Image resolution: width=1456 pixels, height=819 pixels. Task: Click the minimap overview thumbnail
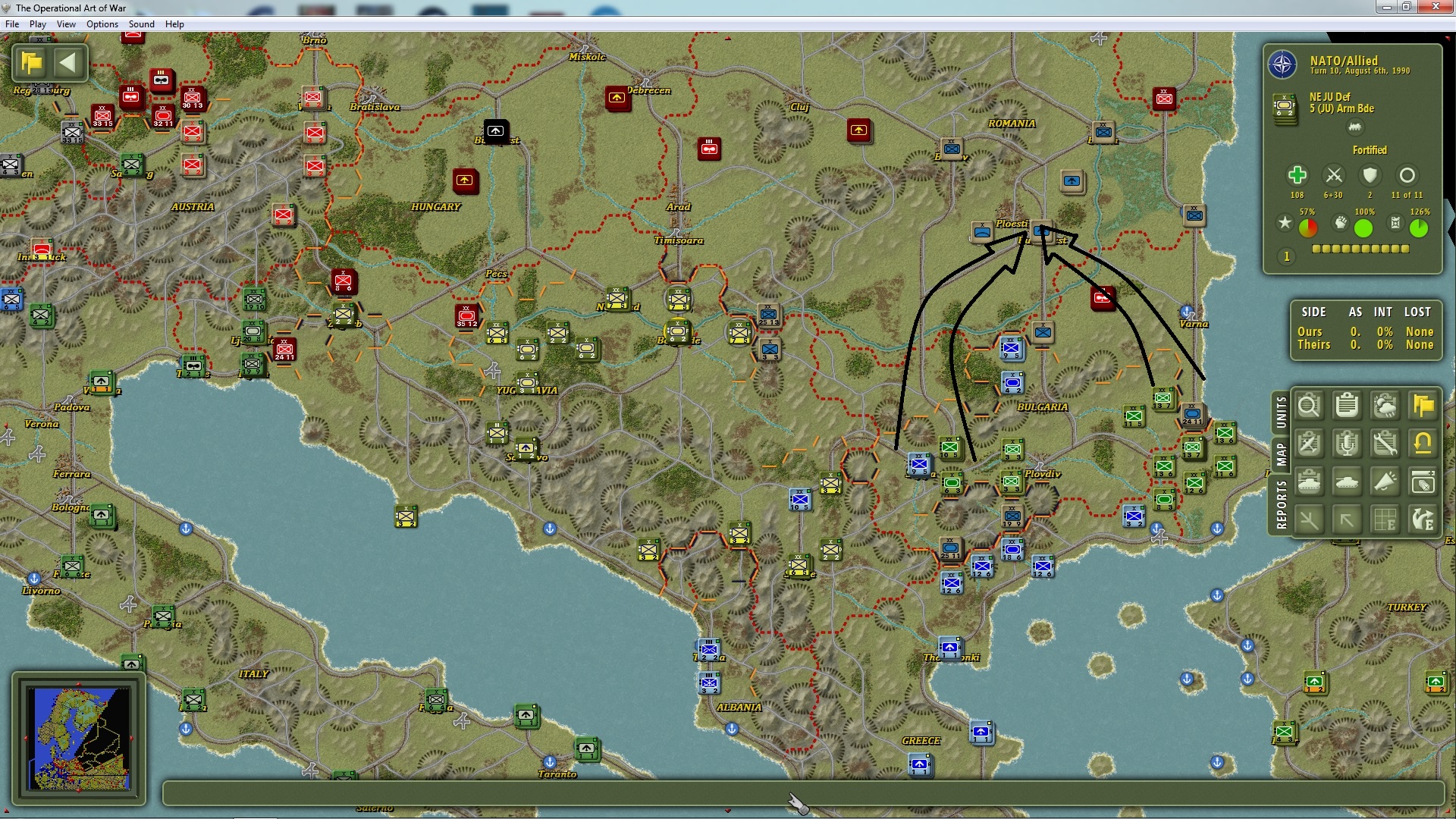[77, 738]
